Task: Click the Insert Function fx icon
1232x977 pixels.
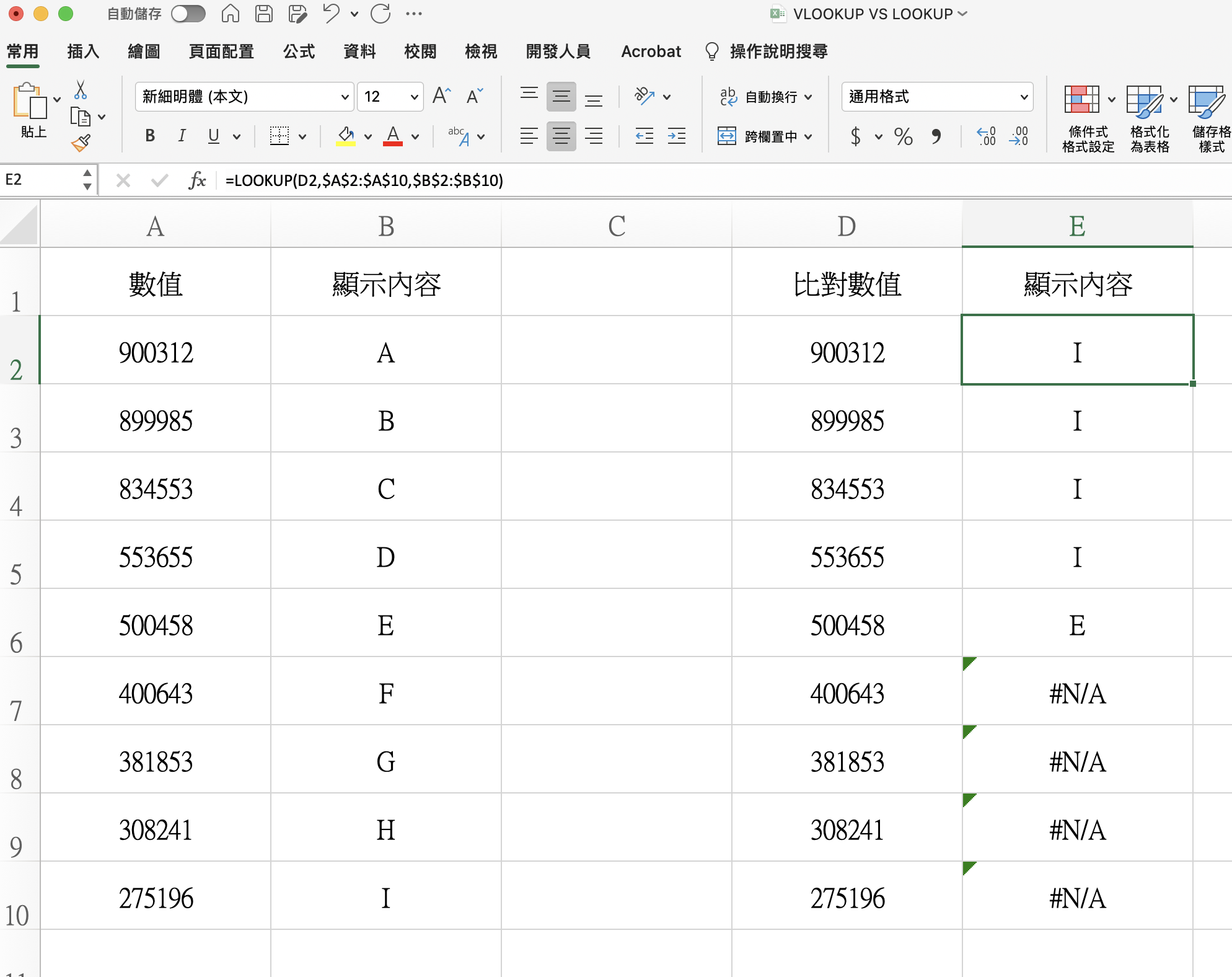Action: pos(197,180)
